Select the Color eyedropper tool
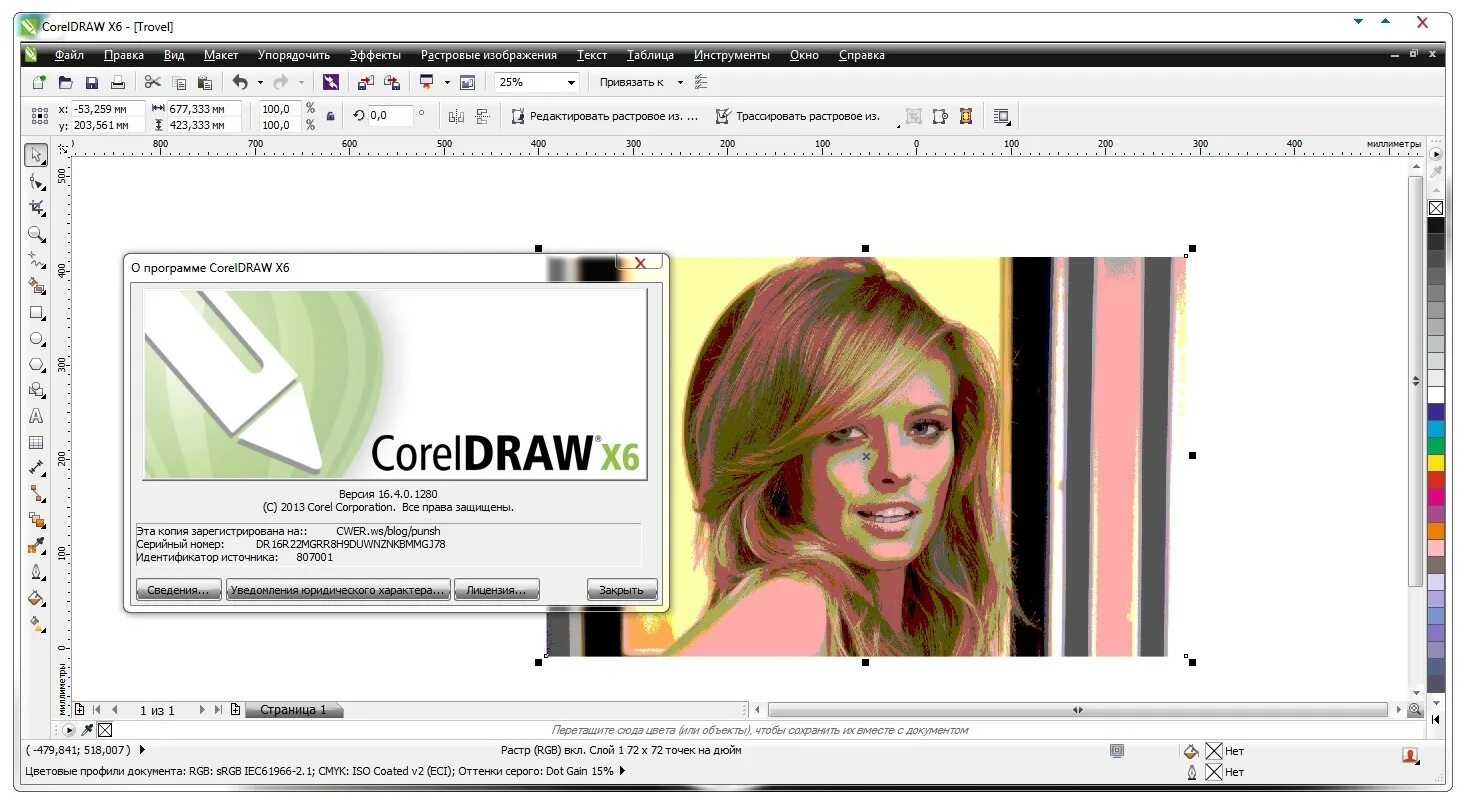This screenshot has height=811, width=1470. (37, 546)
